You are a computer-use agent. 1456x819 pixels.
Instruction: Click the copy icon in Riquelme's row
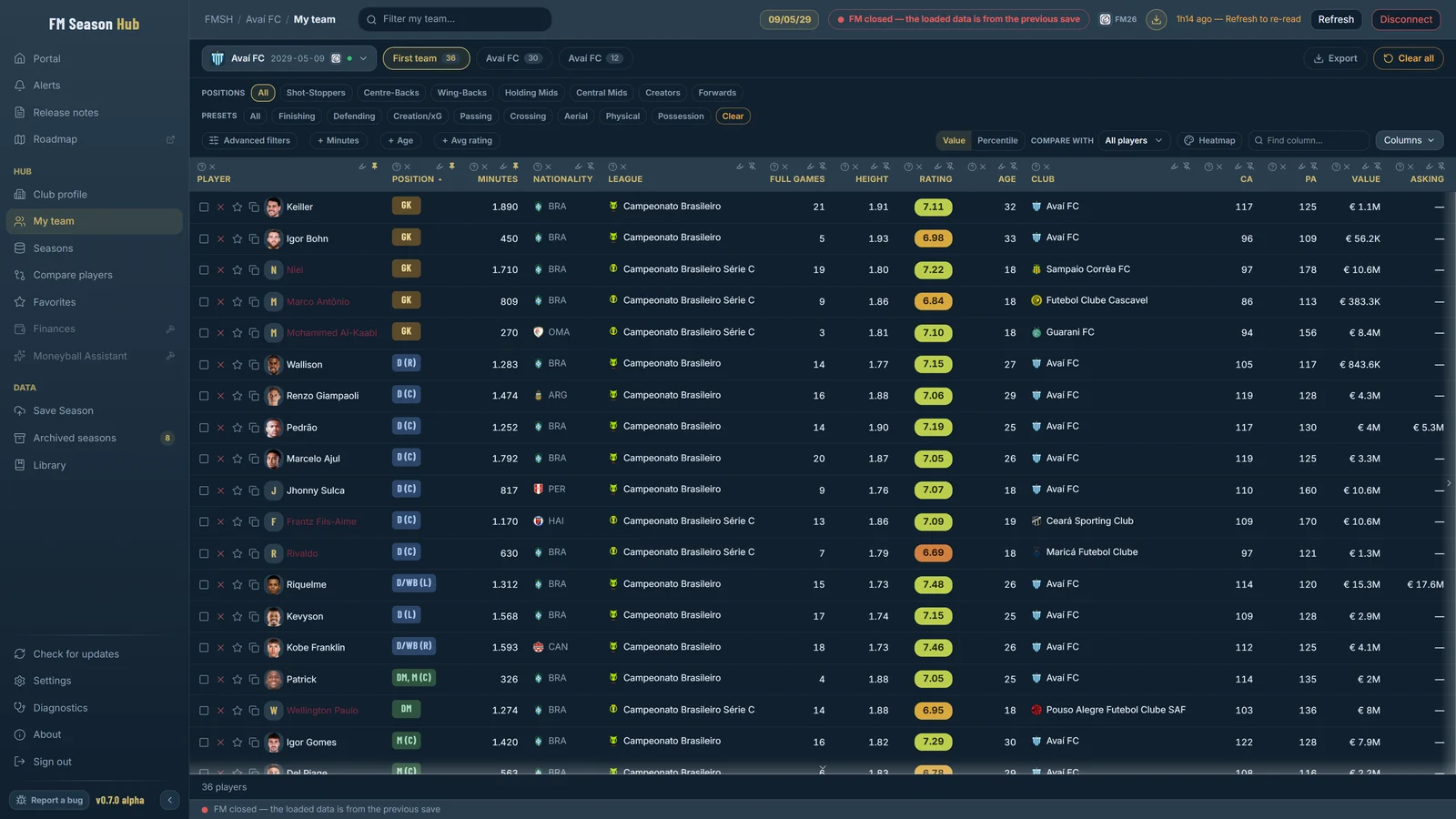[254, 585]
